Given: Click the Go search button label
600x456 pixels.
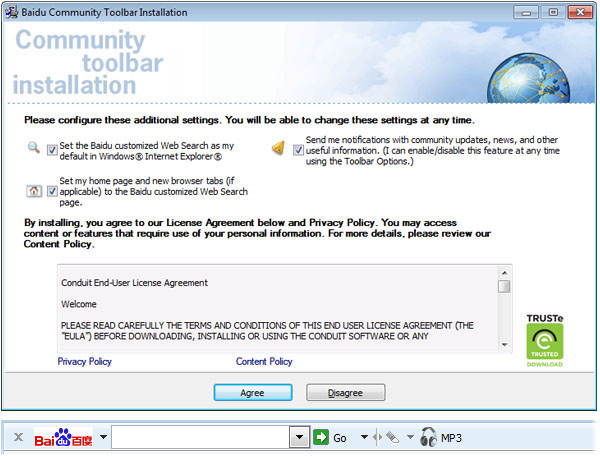Looking at the screenshot, I should click(x=340, y=438).
